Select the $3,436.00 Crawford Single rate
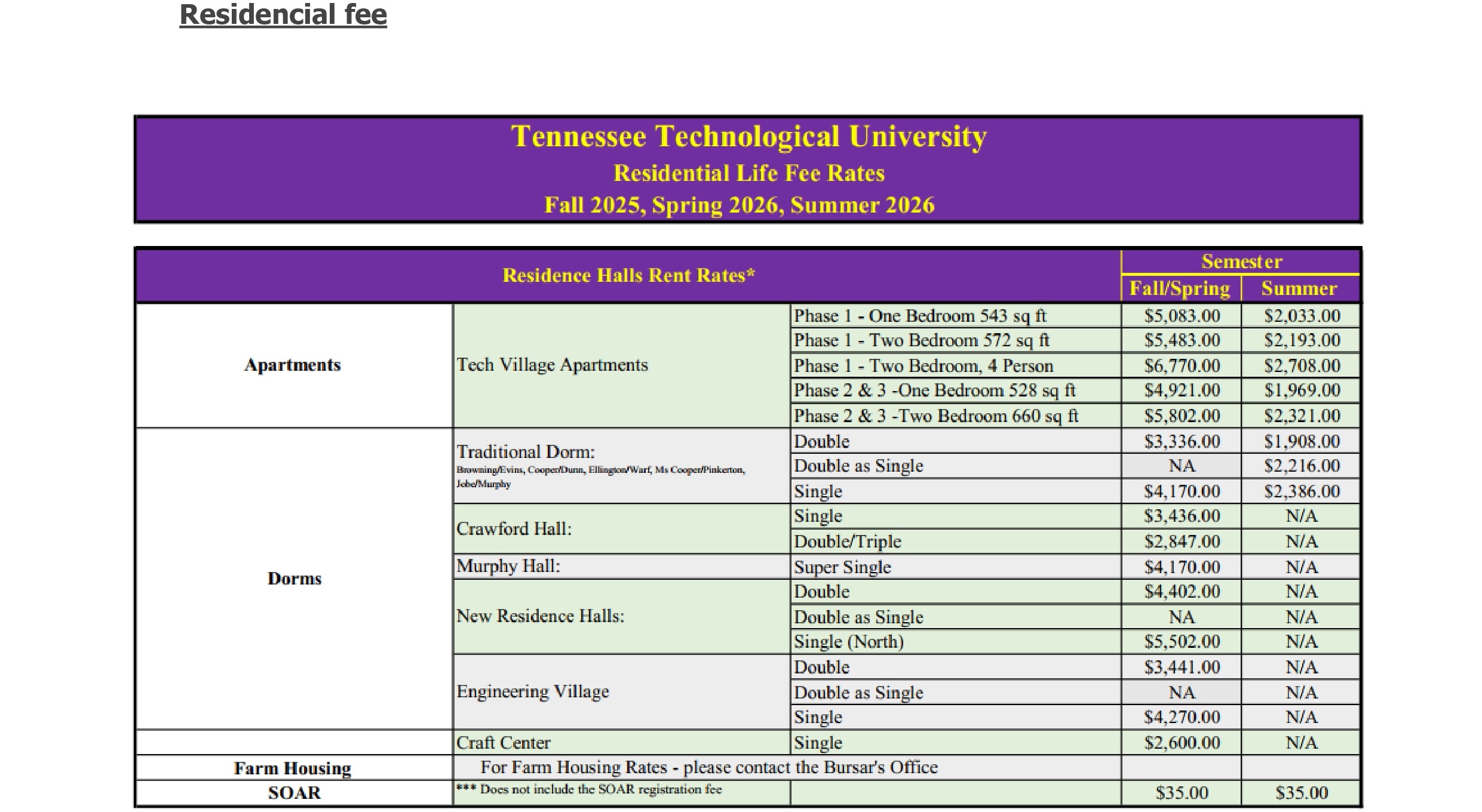Image resolution: width=1482 pixels, height=812 pixels. [x=1182, y=516]
